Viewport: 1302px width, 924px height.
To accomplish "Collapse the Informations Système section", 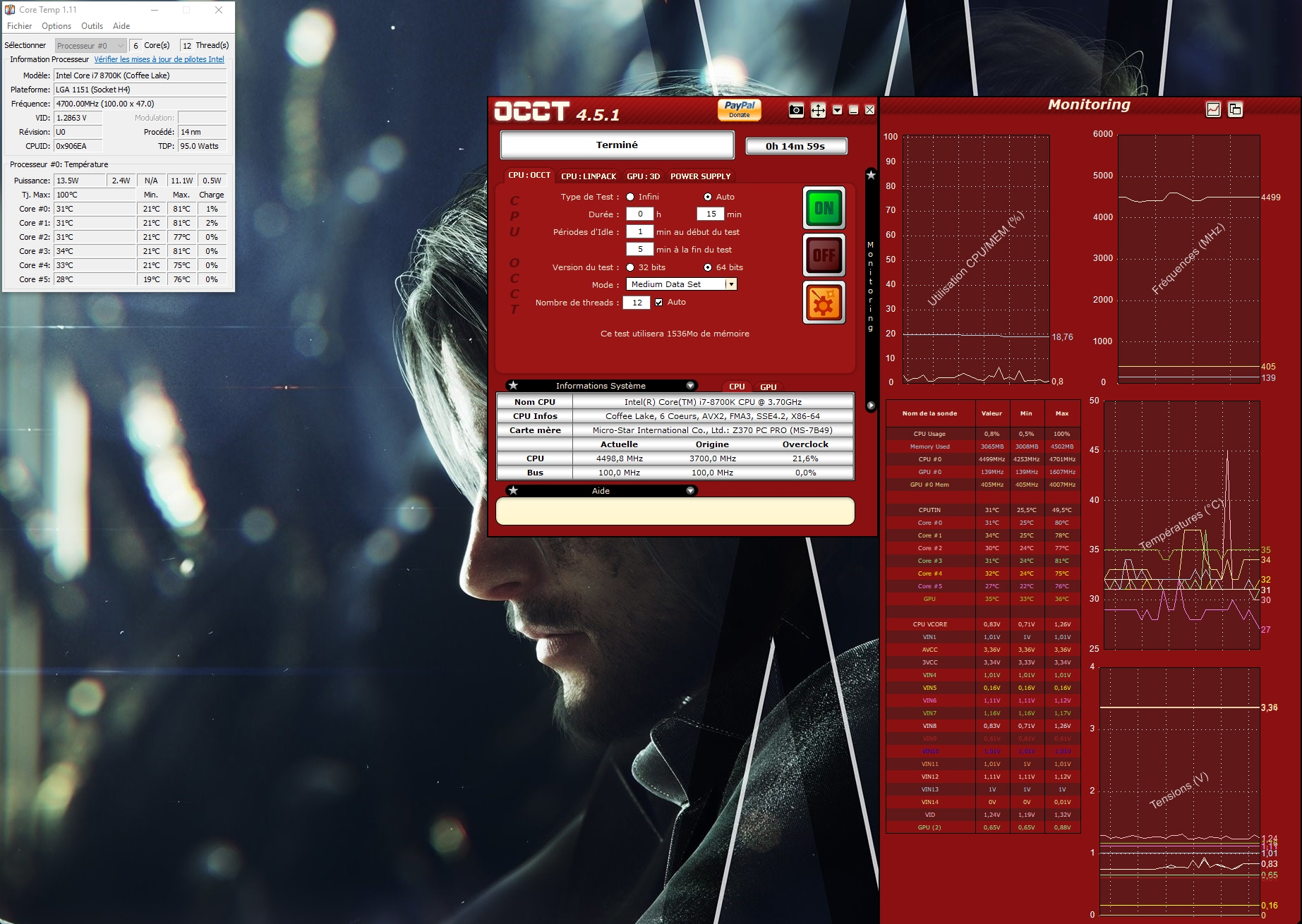I will coord(690,385).
